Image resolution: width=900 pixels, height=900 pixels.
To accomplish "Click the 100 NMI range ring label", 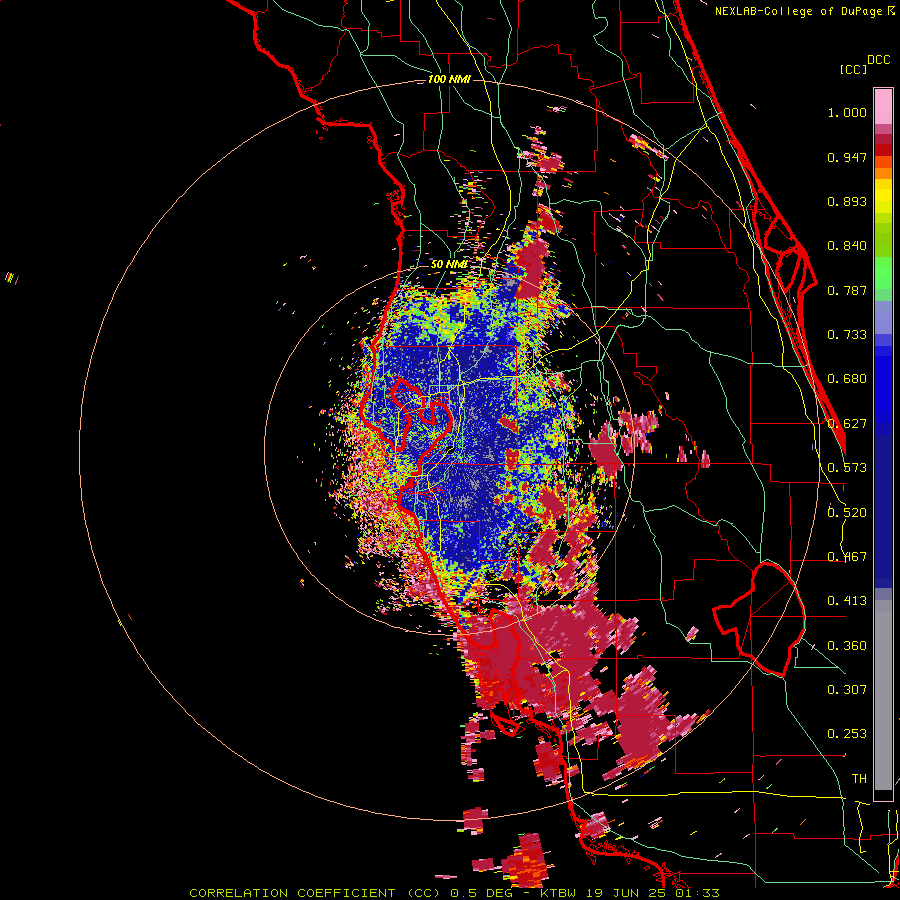I will pyautogui.click(x=449, y=79).
